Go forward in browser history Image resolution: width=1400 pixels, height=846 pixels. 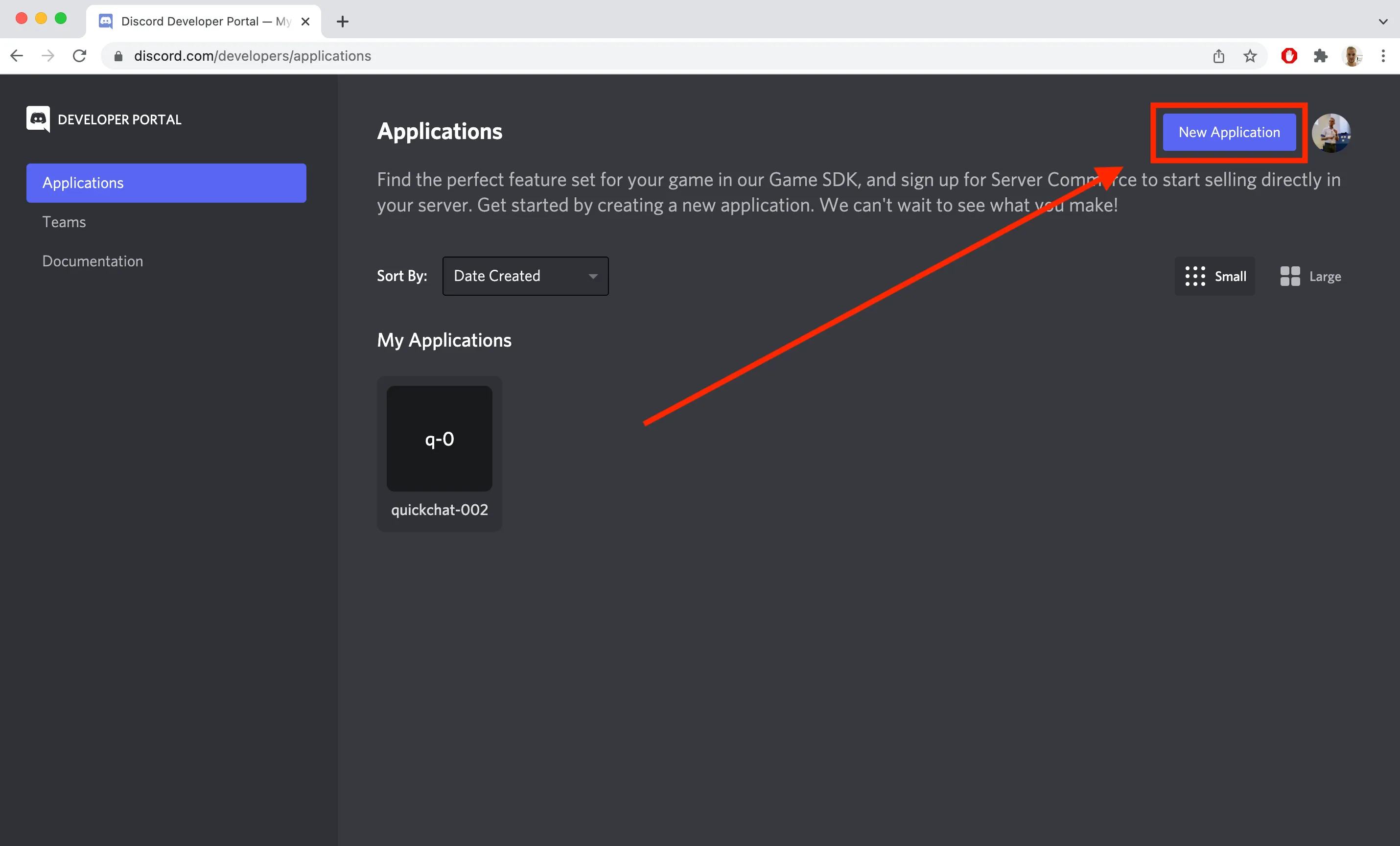(x=48, y=56)
